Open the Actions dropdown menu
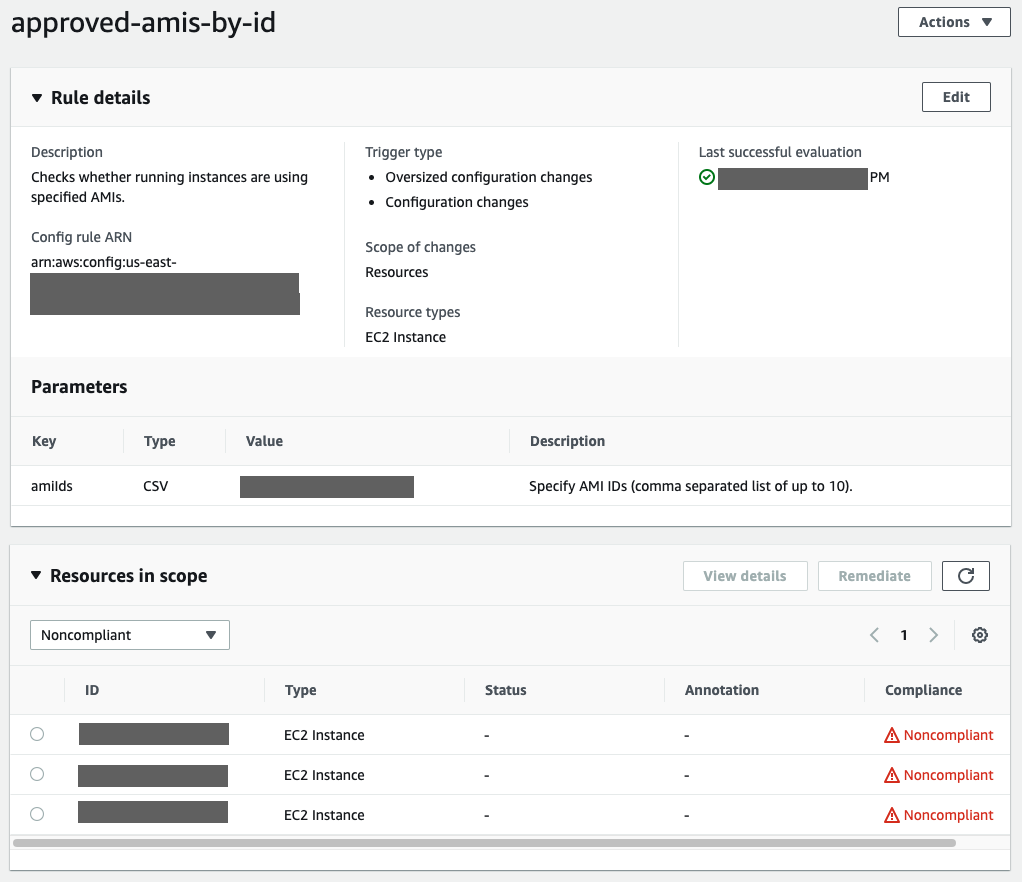This screenshot has width=1022, height=882. click(x=952, y=21)
